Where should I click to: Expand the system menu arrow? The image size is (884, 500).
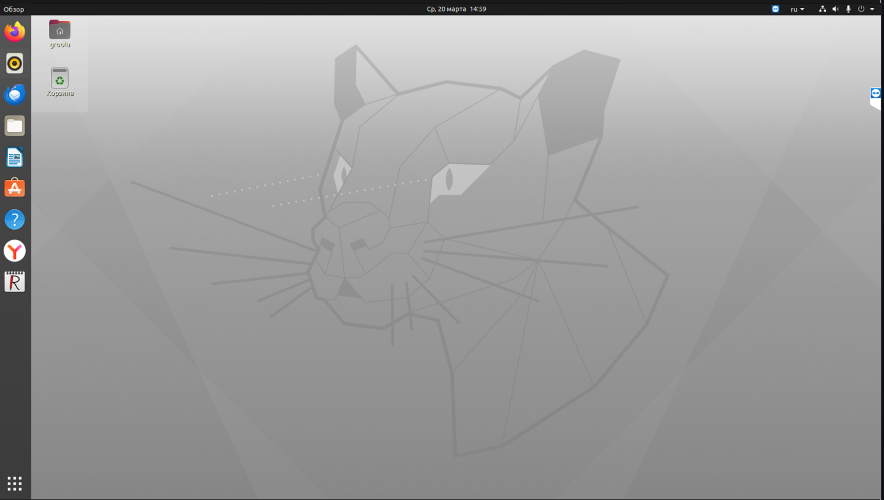click(x=872, y=9)
